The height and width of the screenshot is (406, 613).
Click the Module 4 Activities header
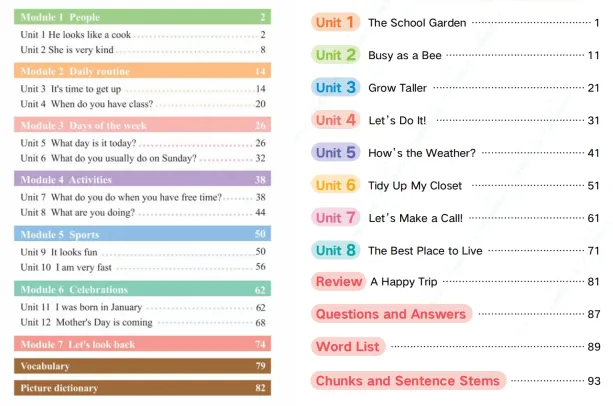(x=142, y=180)
